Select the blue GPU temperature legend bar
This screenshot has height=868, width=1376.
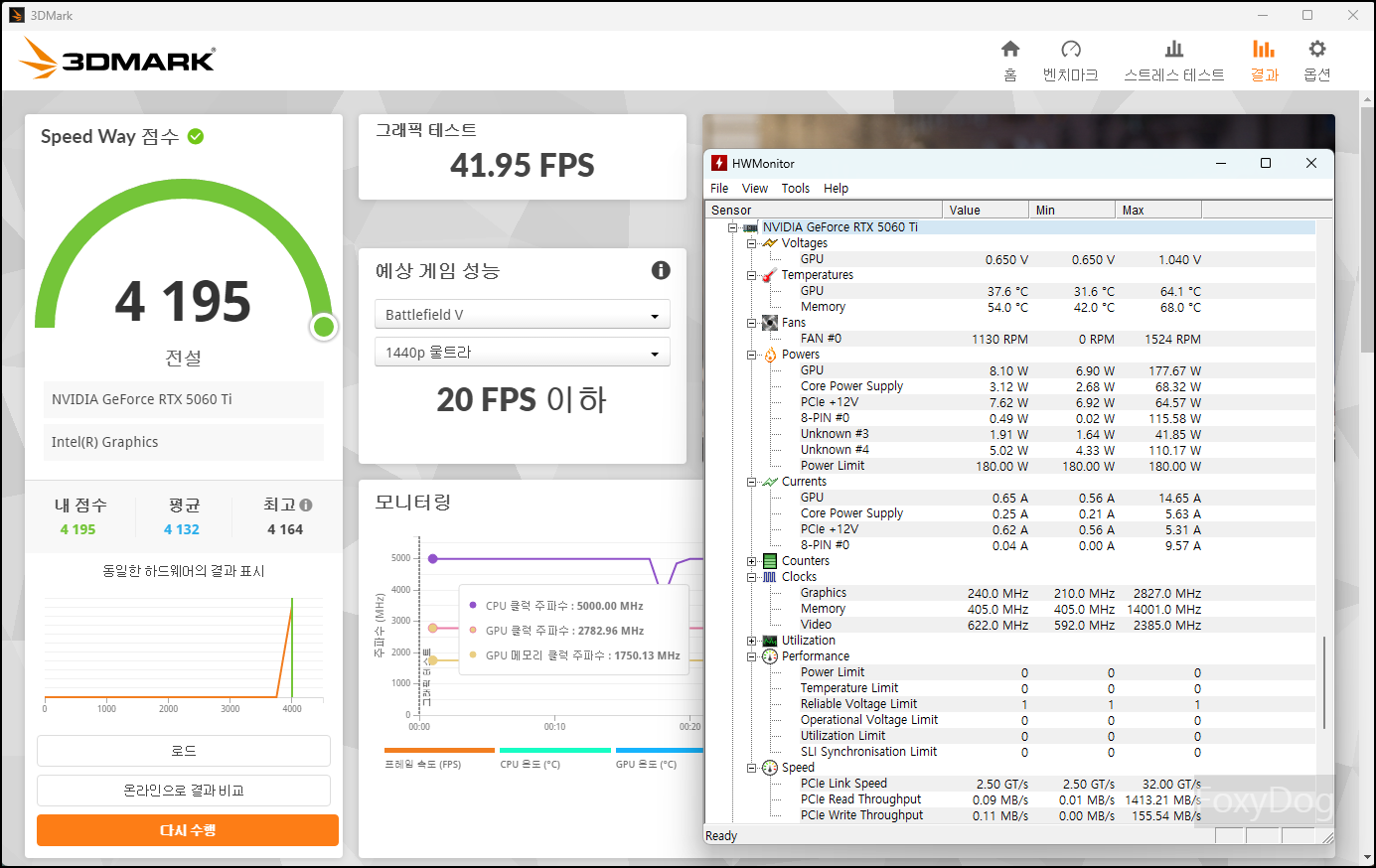[x=660, y=750]
